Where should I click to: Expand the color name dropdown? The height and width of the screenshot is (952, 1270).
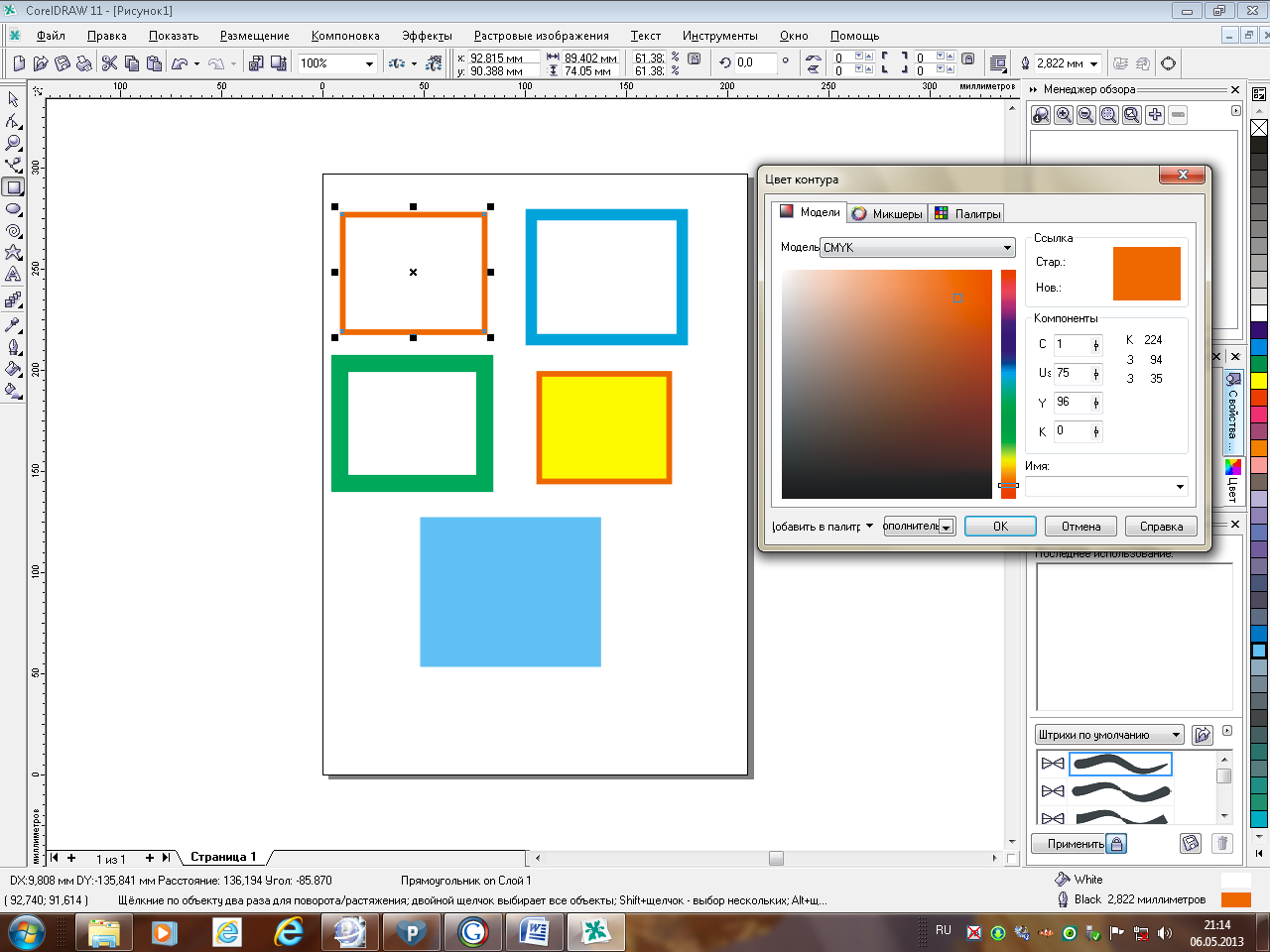coord(1180,487)
